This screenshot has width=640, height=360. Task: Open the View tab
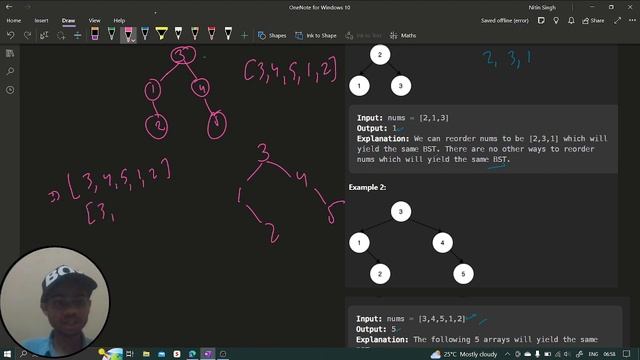click(x=94, y=20)
